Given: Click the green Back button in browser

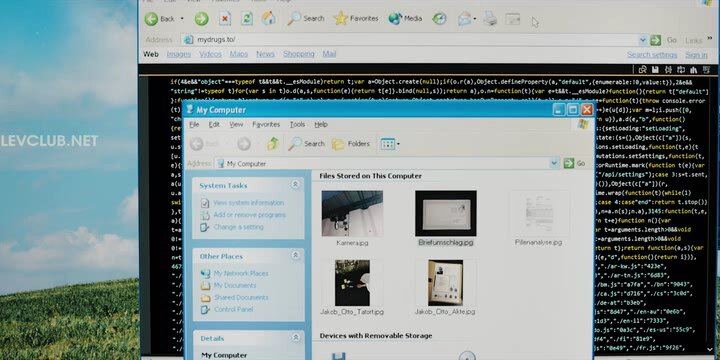Looking at the screenshot, I should pyautogui.click(x=152, y=19).
